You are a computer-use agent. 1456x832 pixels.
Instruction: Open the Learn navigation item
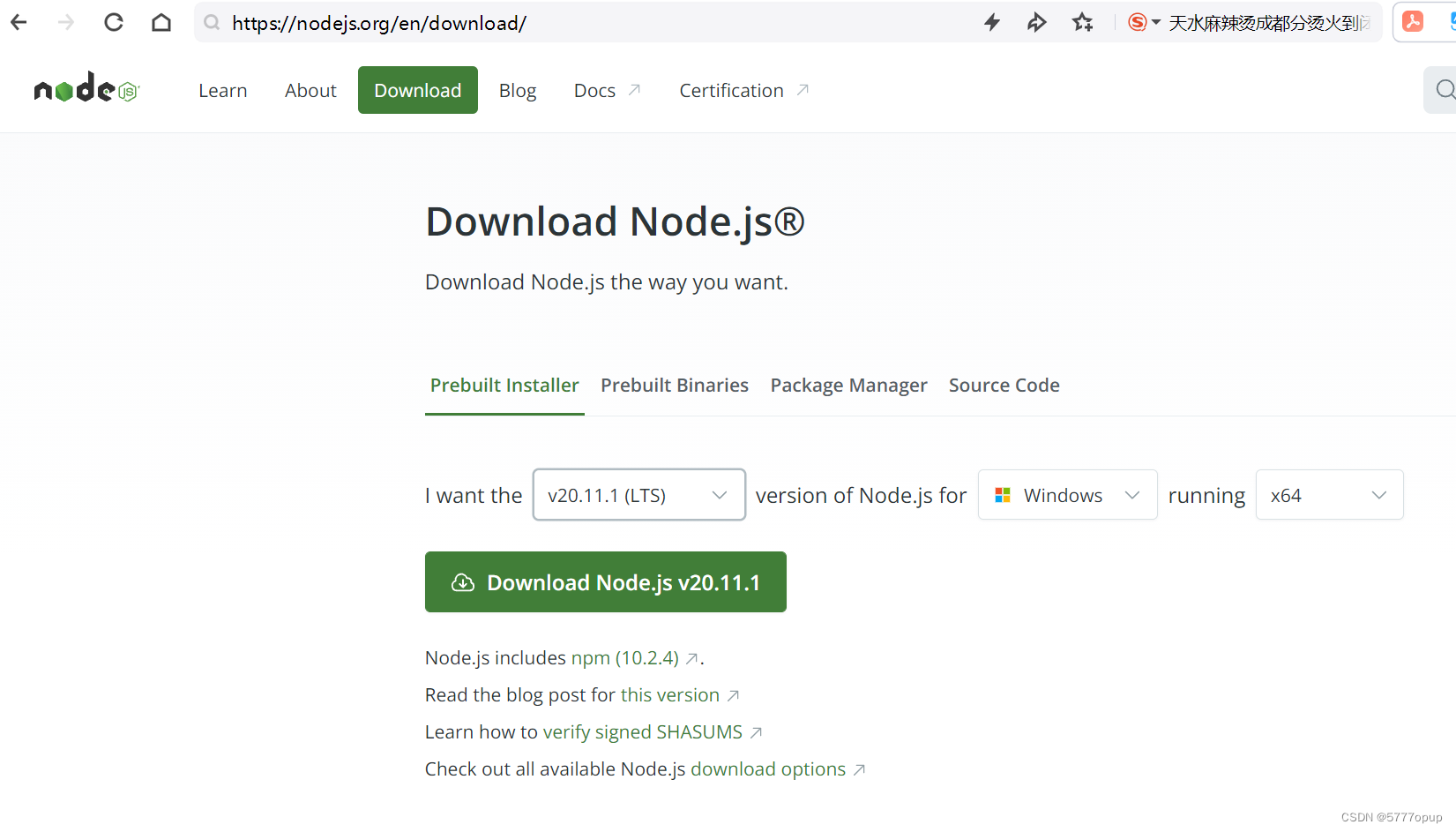223,90
